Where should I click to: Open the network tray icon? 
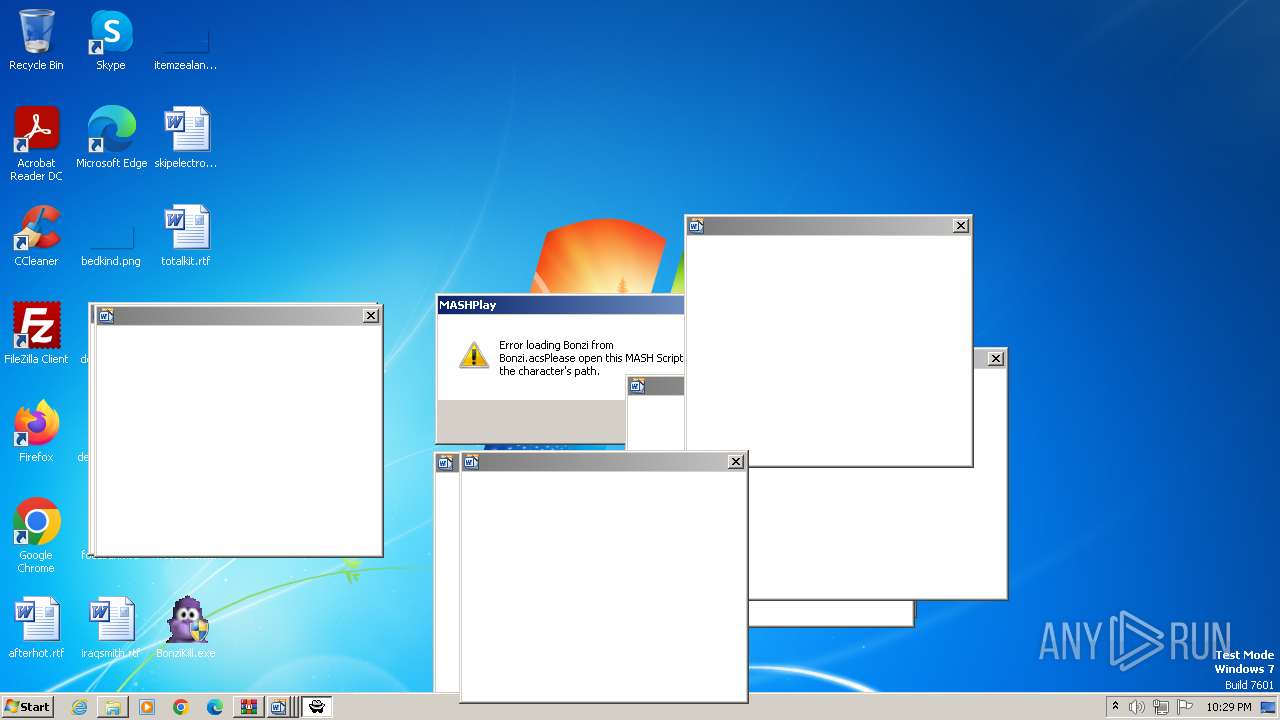[1160, 707]
